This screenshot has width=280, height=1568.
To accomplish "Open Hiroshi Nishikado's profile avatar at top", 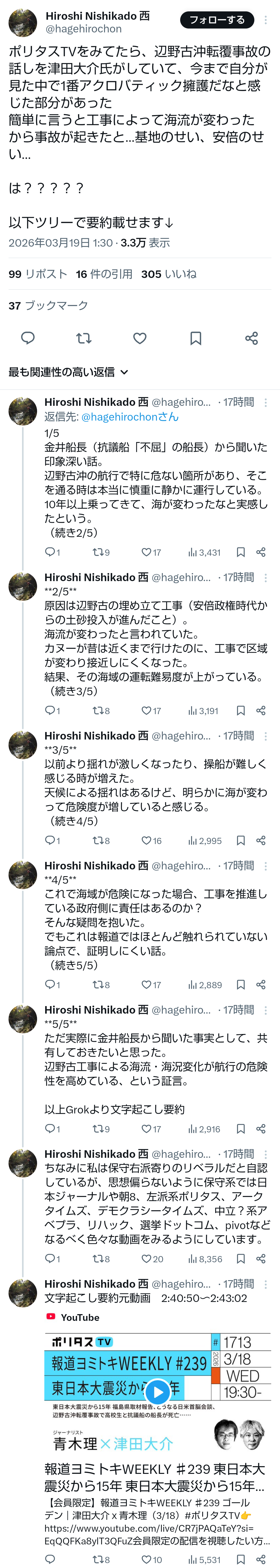I will pyautogui.click(x=23, y=23).
